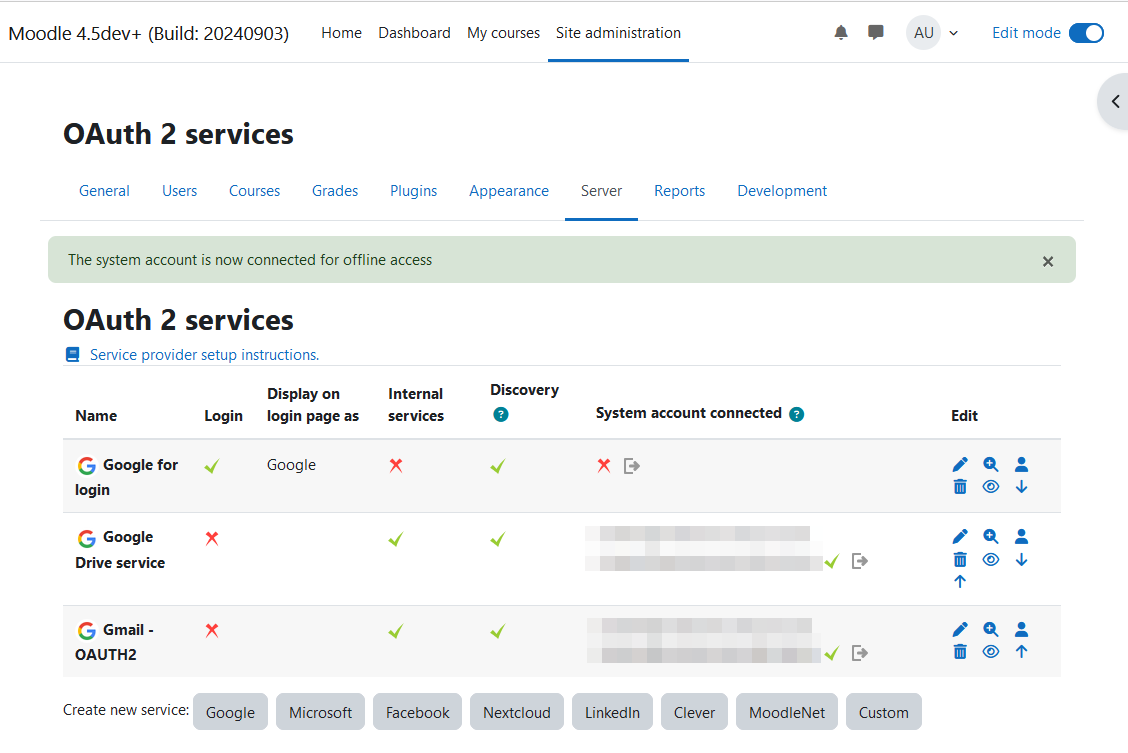Open the AU user menu dropdown
The height and width of the screenshot is (753, 1128).
pyautogui.click(x=932, y=33)
